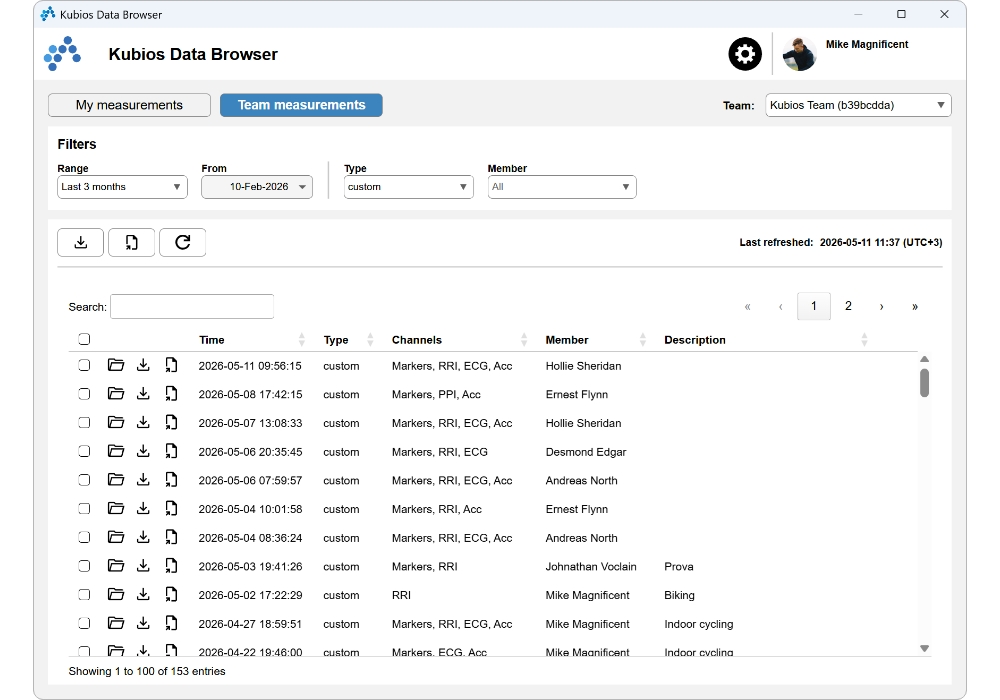The height and width of the screenshot is (700, 1000).
Task: Toggle the select-all checkbox in table header
Action: [84, 339]
